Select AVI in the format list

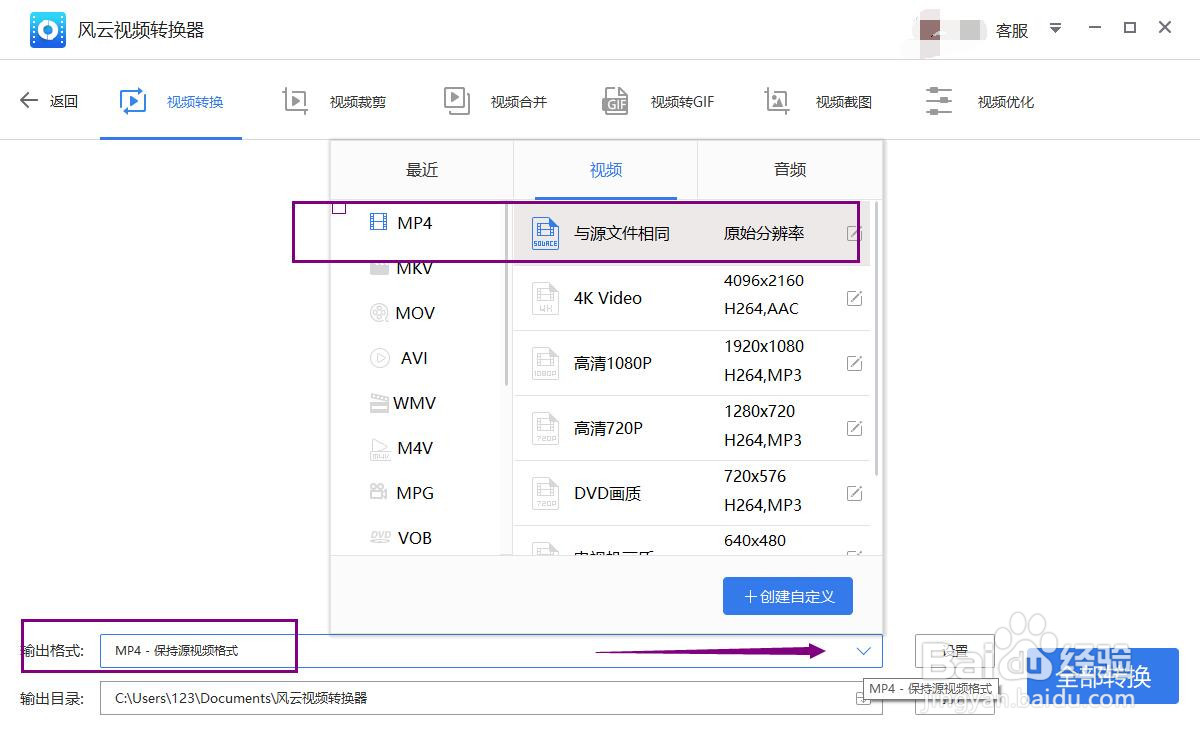(415, 358)
